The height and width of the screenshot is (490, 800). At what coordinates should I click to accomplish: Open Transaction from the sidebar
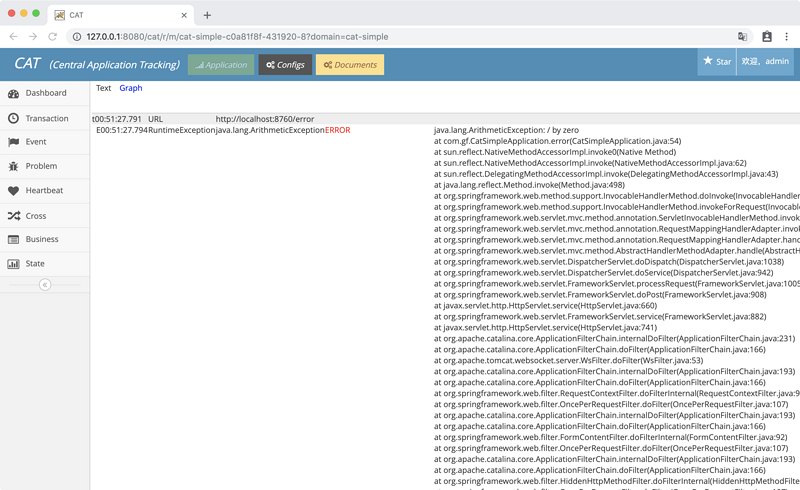coord(47,118)
